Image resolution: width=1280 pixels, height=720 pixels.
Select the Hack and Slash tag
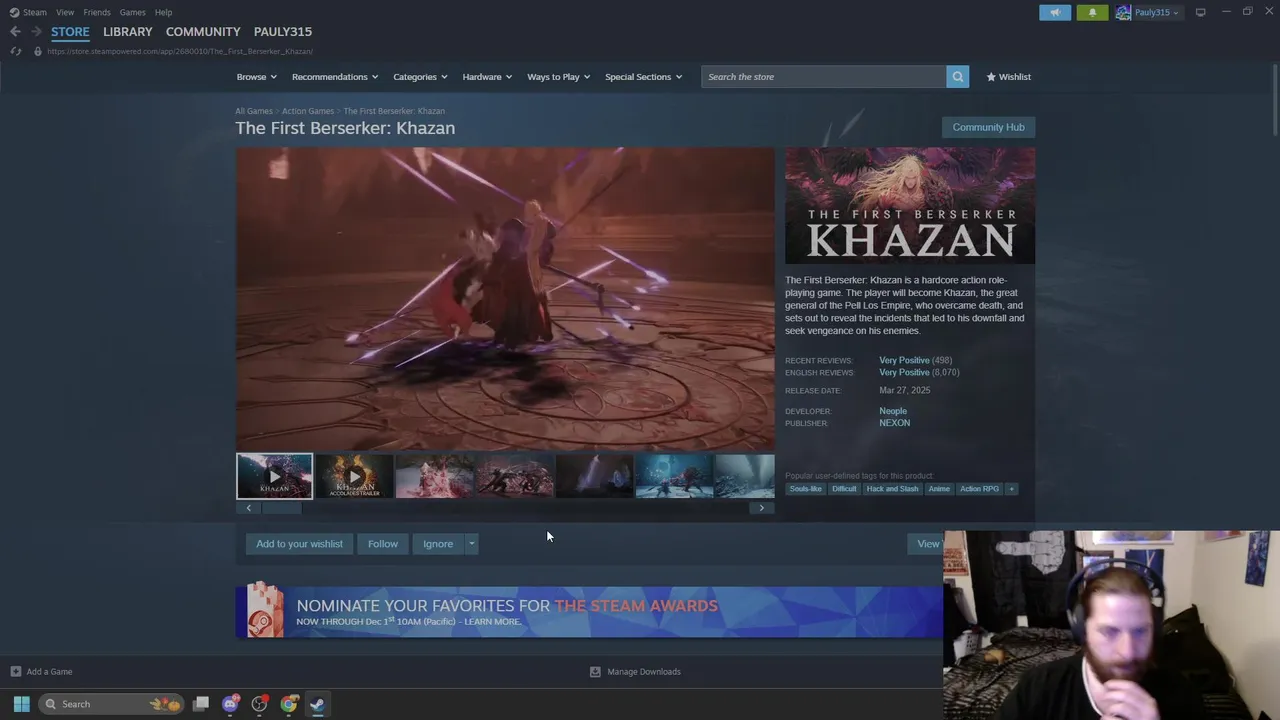point(892,489)
